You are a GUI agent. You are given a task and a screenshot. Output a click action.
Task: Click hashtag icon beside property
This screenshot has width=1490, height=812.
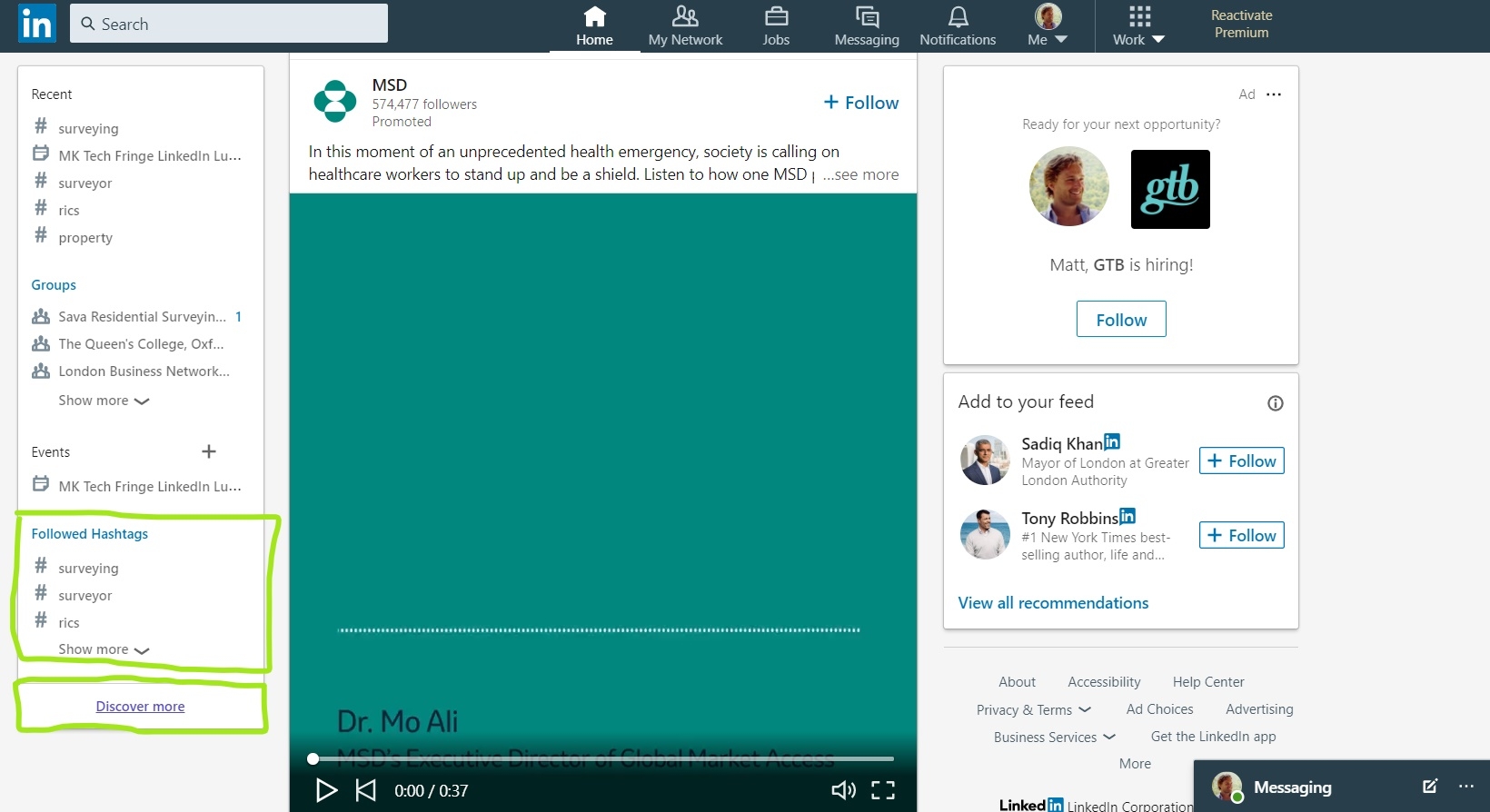coord(41,235)
